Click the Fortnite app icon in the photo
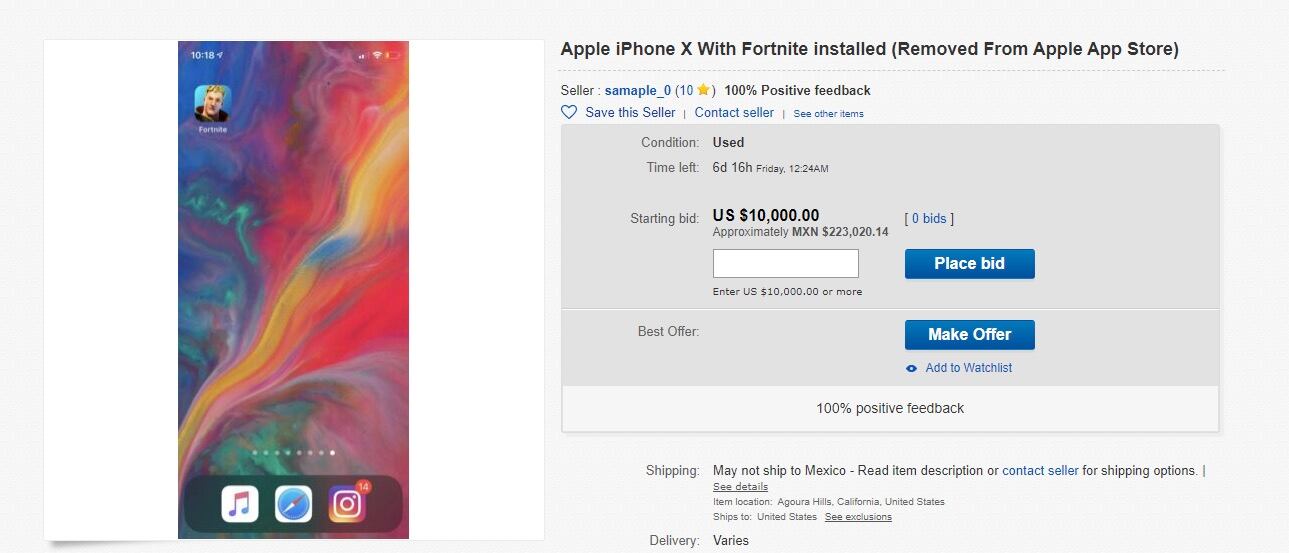 point(212,104)
